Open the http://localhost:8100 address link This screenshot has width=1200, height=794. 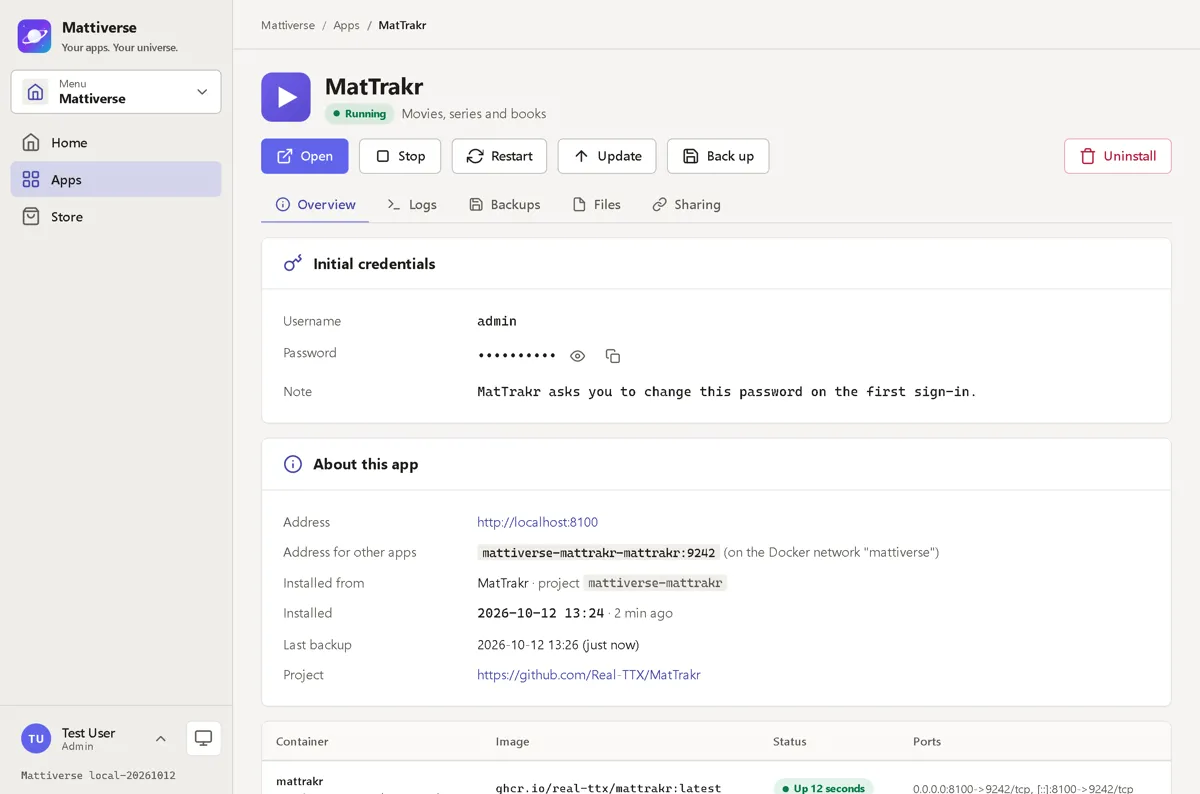point(538,522)
